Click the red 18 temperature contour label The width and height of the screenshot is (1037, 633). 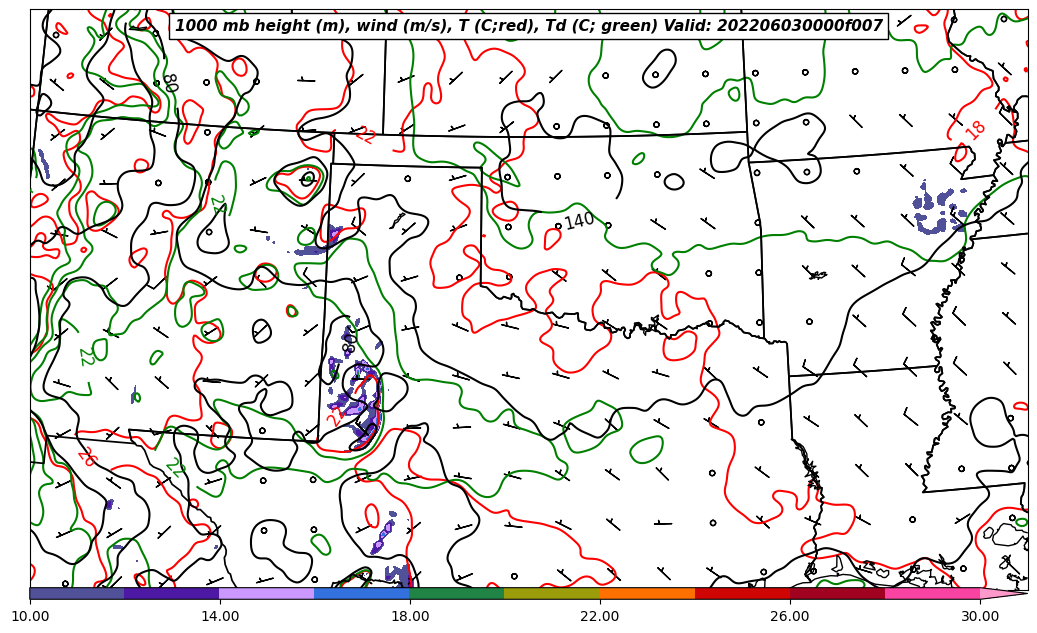975,129
